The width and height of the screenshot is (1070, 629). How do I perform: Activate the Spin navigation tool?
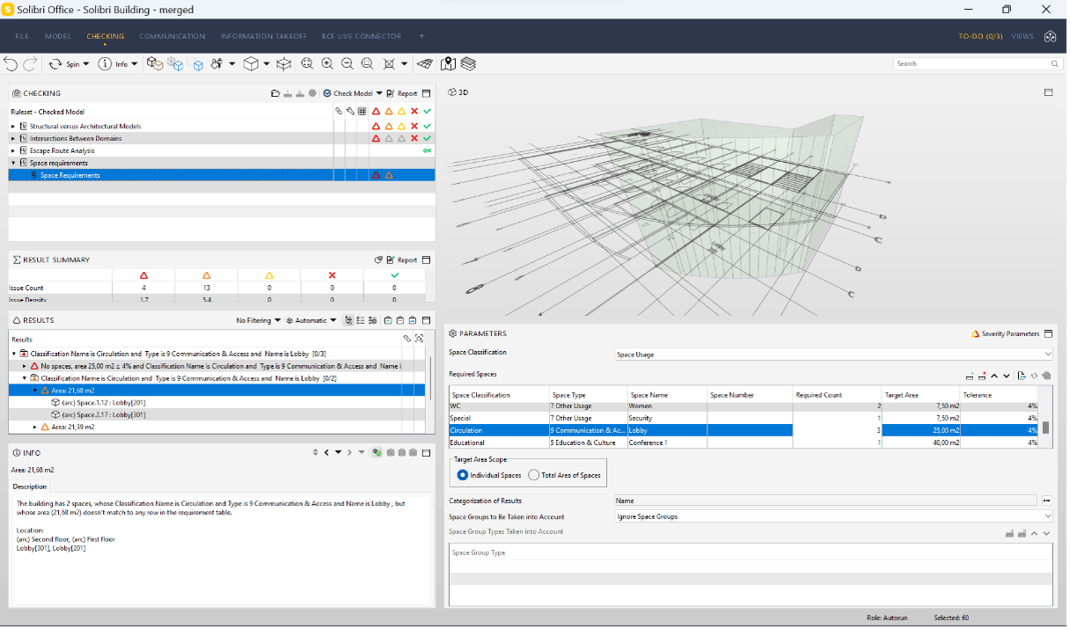(x=68, y=64)
